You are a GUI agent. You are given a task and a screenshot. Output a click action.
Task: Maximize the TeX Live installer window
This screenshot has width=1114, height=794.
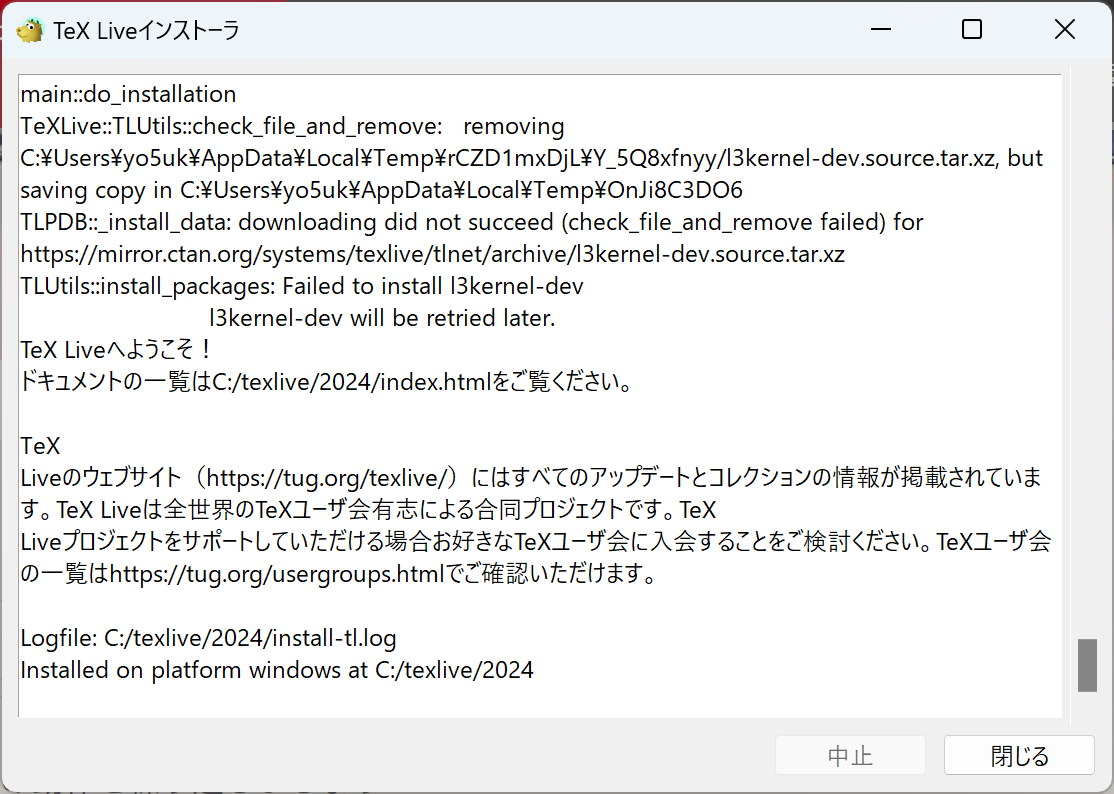click(x=972, y=30)
